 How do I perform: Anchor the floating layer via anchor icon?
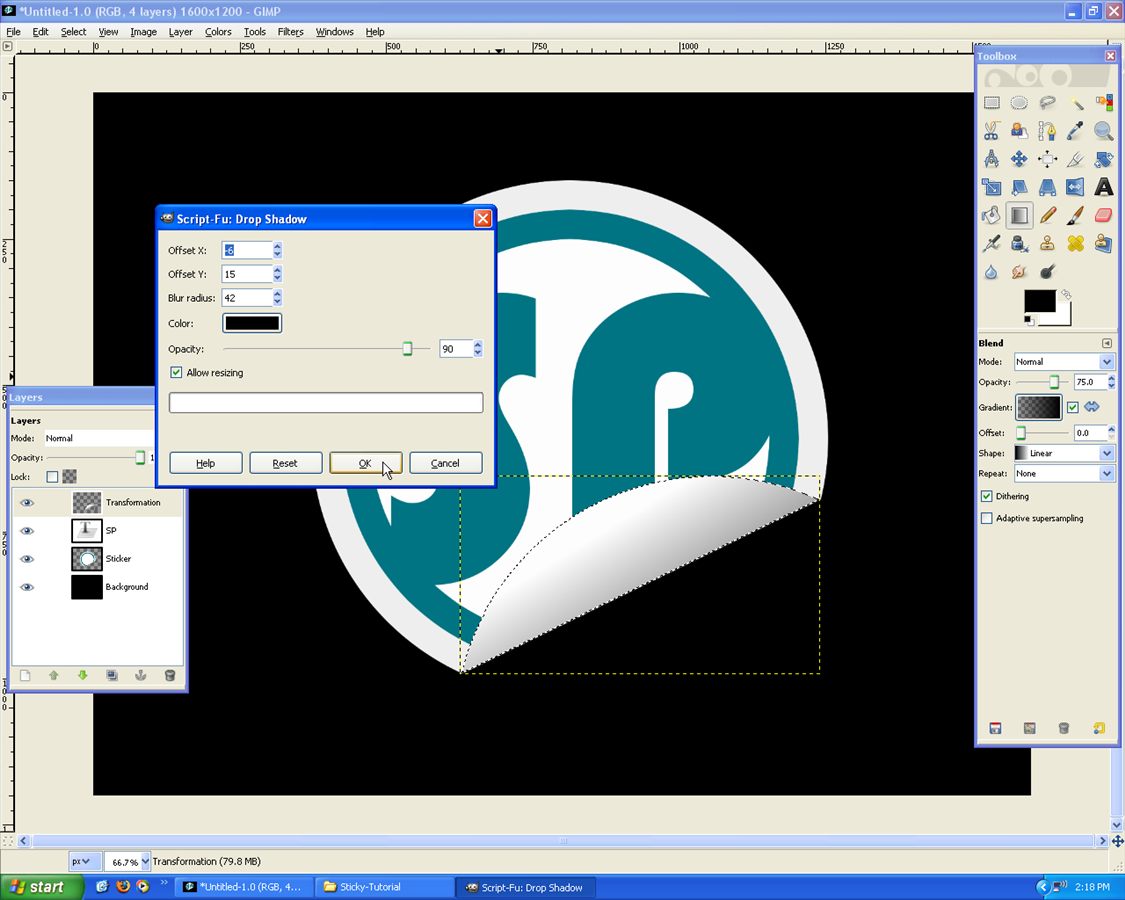pyautogui.click(x=141, y=675)
